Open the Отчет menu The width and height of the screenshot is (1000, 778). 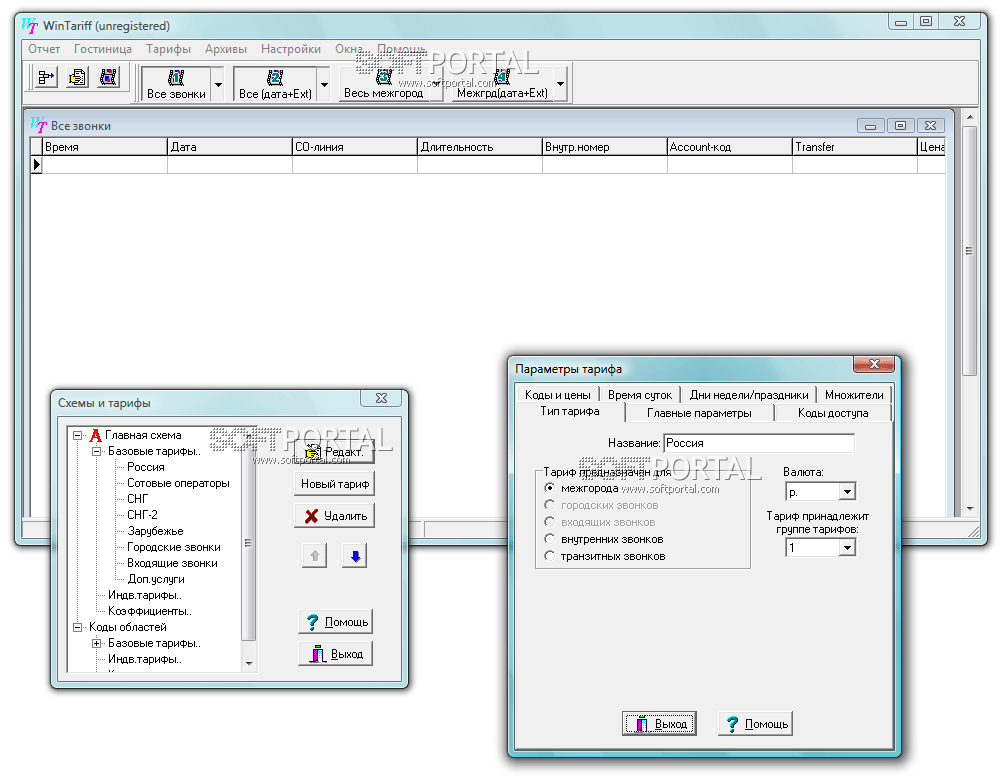point(44,49)
